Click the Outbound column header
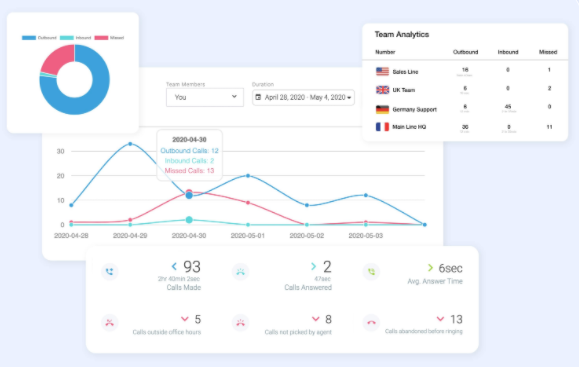The height and width of the screenshot is (367, 579). [x=465, y=52]
